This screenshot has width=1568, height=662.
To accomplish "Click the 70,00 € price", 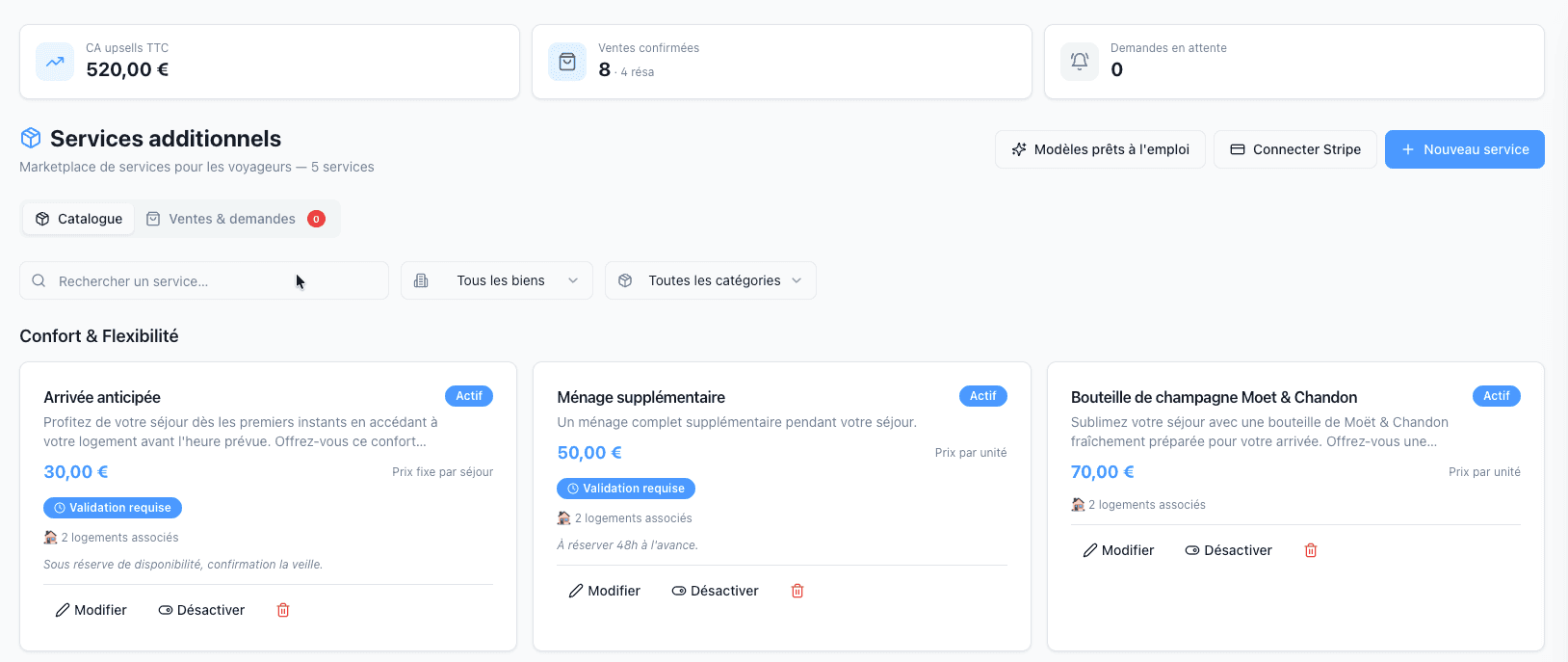I will [1103, 472].
